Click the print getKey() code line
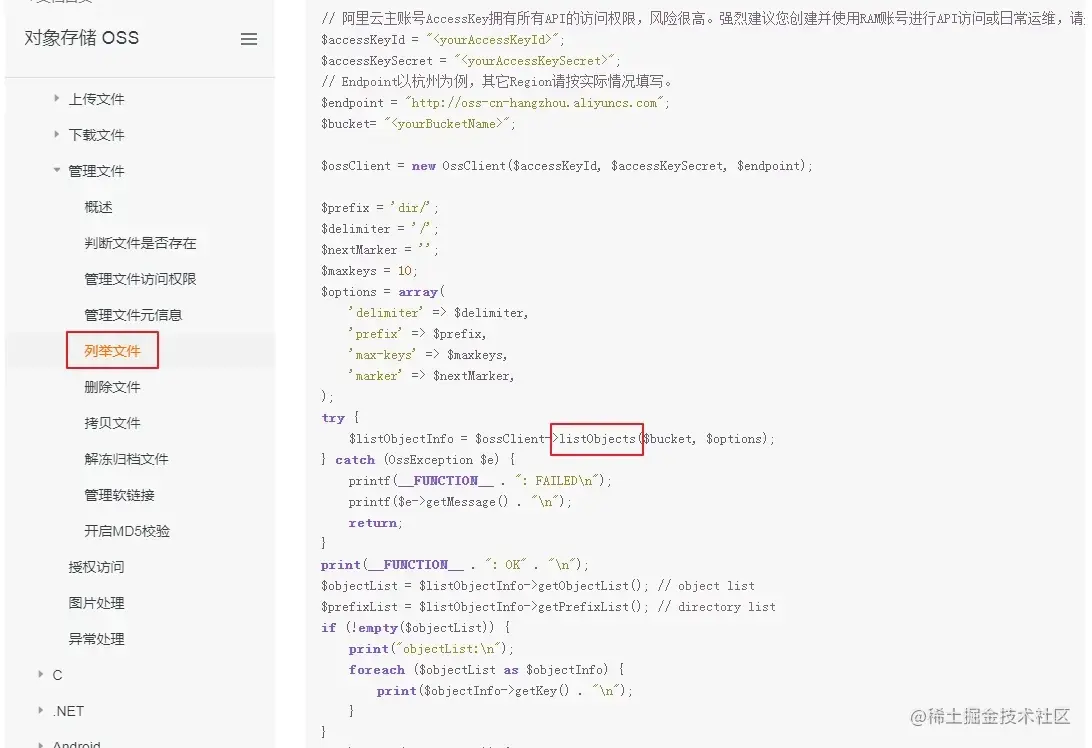1092x748 pixels. [x=504, y=690]
